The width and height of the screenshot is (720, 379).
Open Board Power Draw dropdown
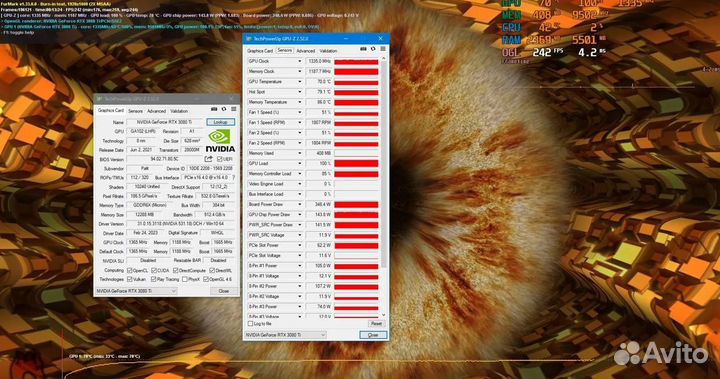coord(300,204)
